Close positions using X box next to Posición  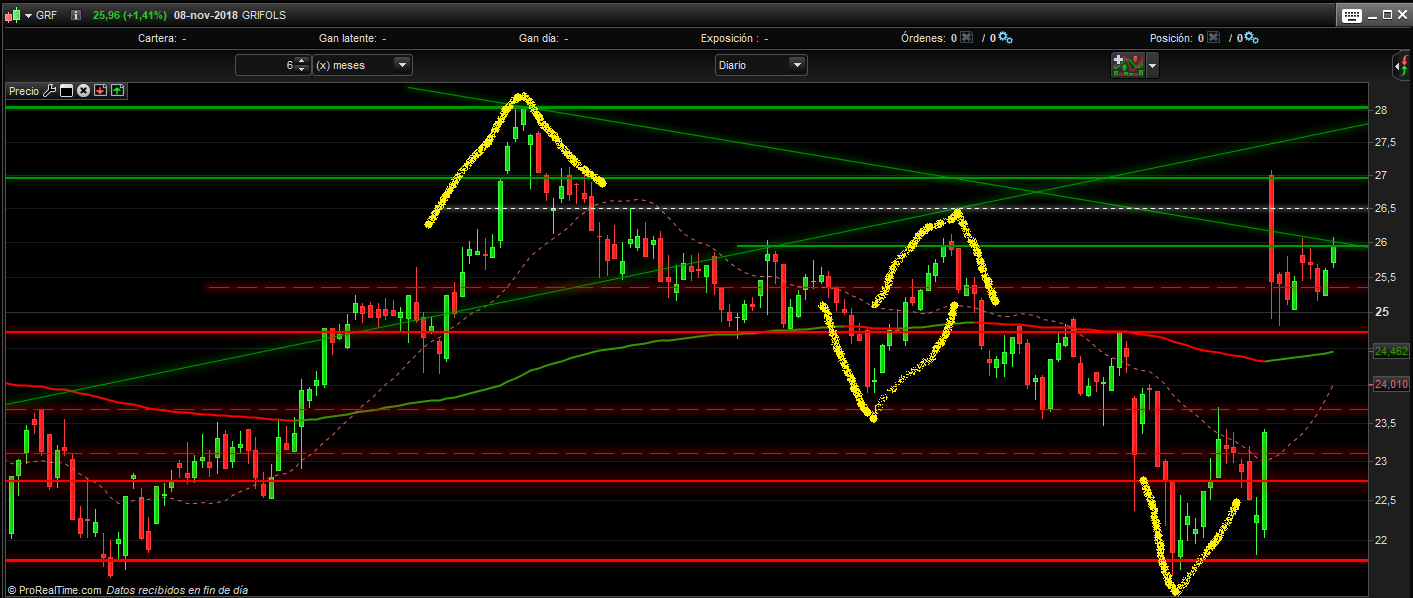point(1213,38)
